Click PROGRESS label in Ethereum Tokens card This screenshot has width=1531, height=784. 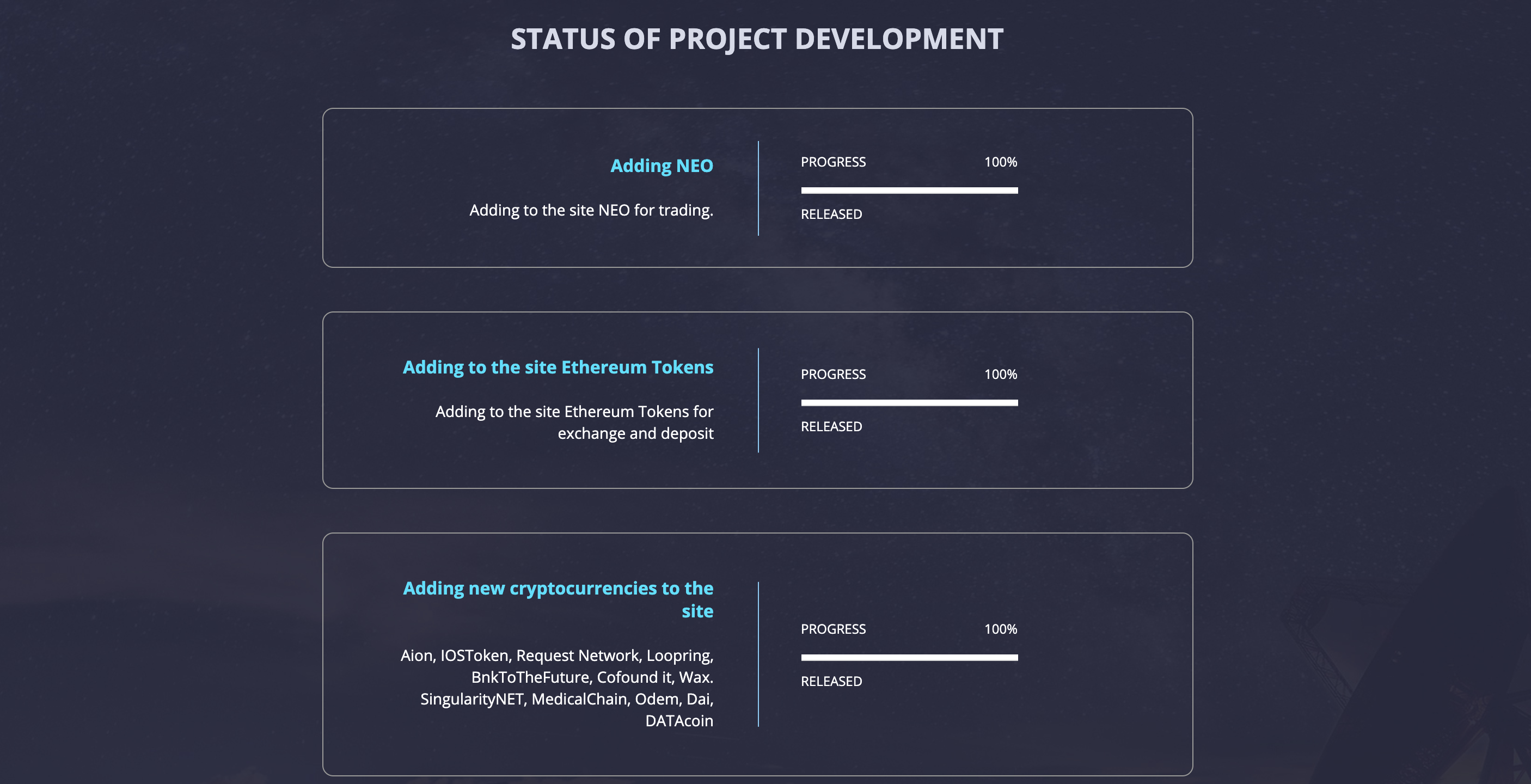point(833,374)
